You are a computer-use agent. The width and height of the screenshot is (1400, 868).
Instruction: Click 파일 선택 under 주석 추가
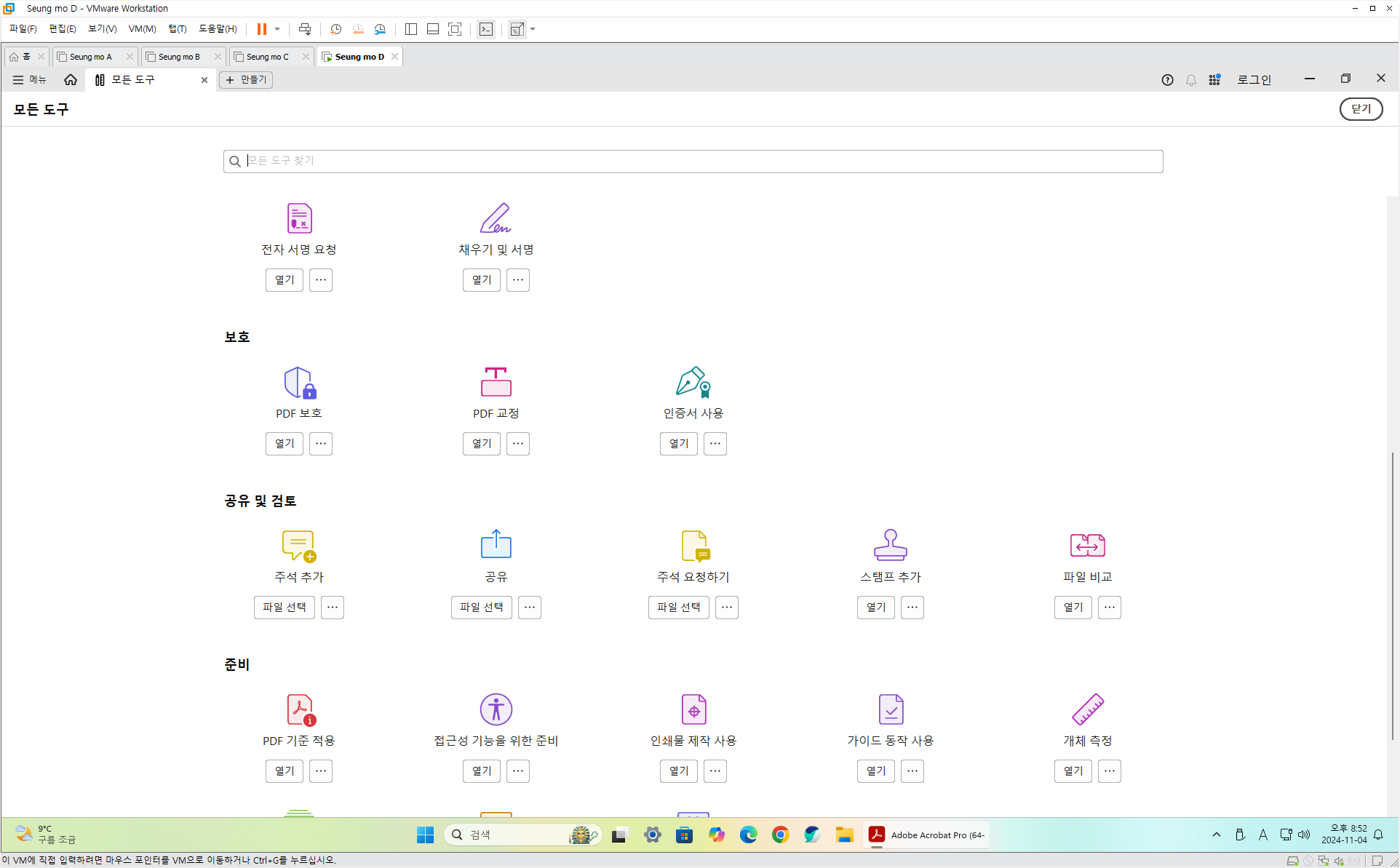click(284, 607)
